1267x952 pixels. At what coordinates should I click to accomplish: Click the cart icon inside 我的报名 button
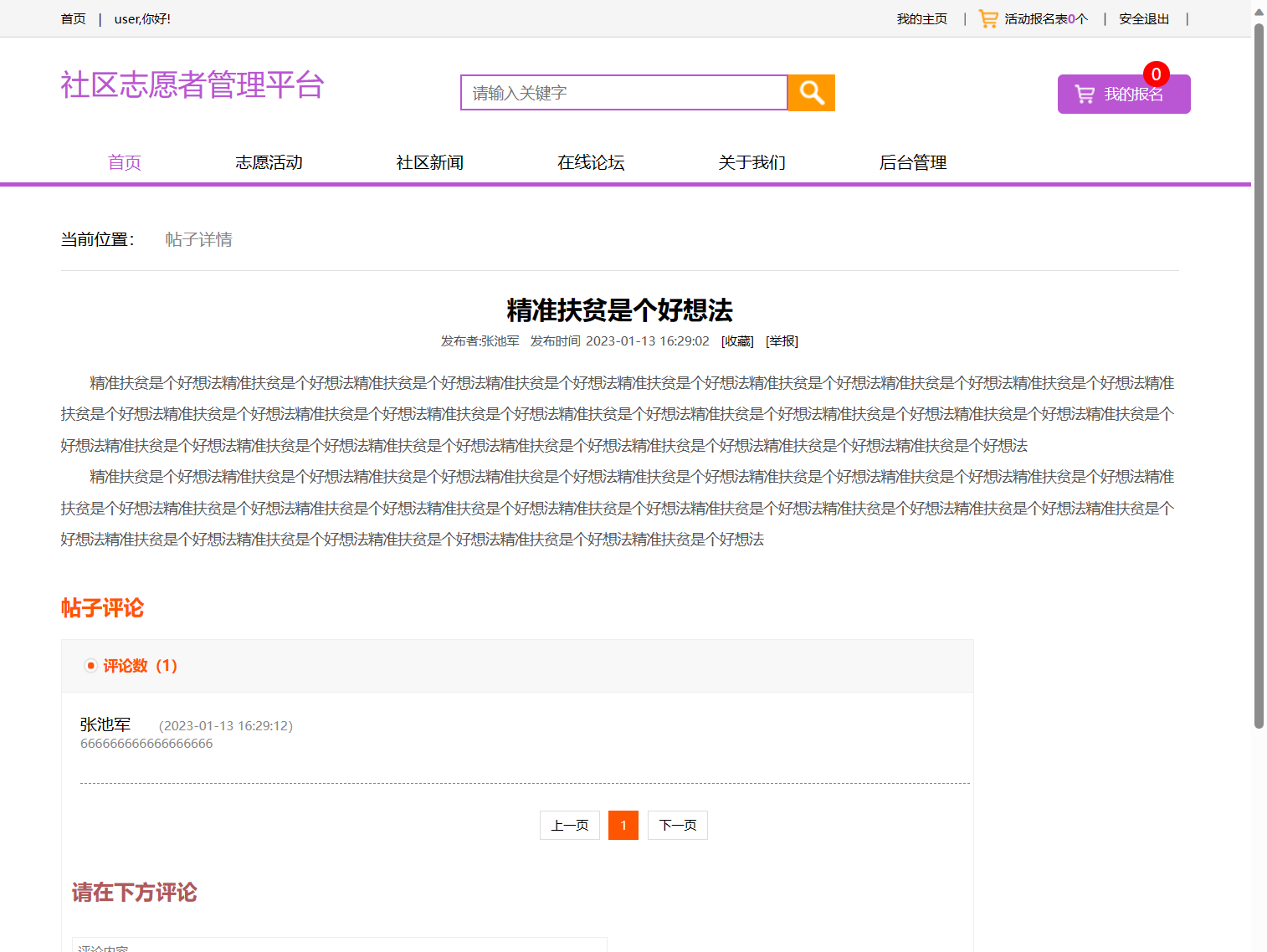[1085, 94]
